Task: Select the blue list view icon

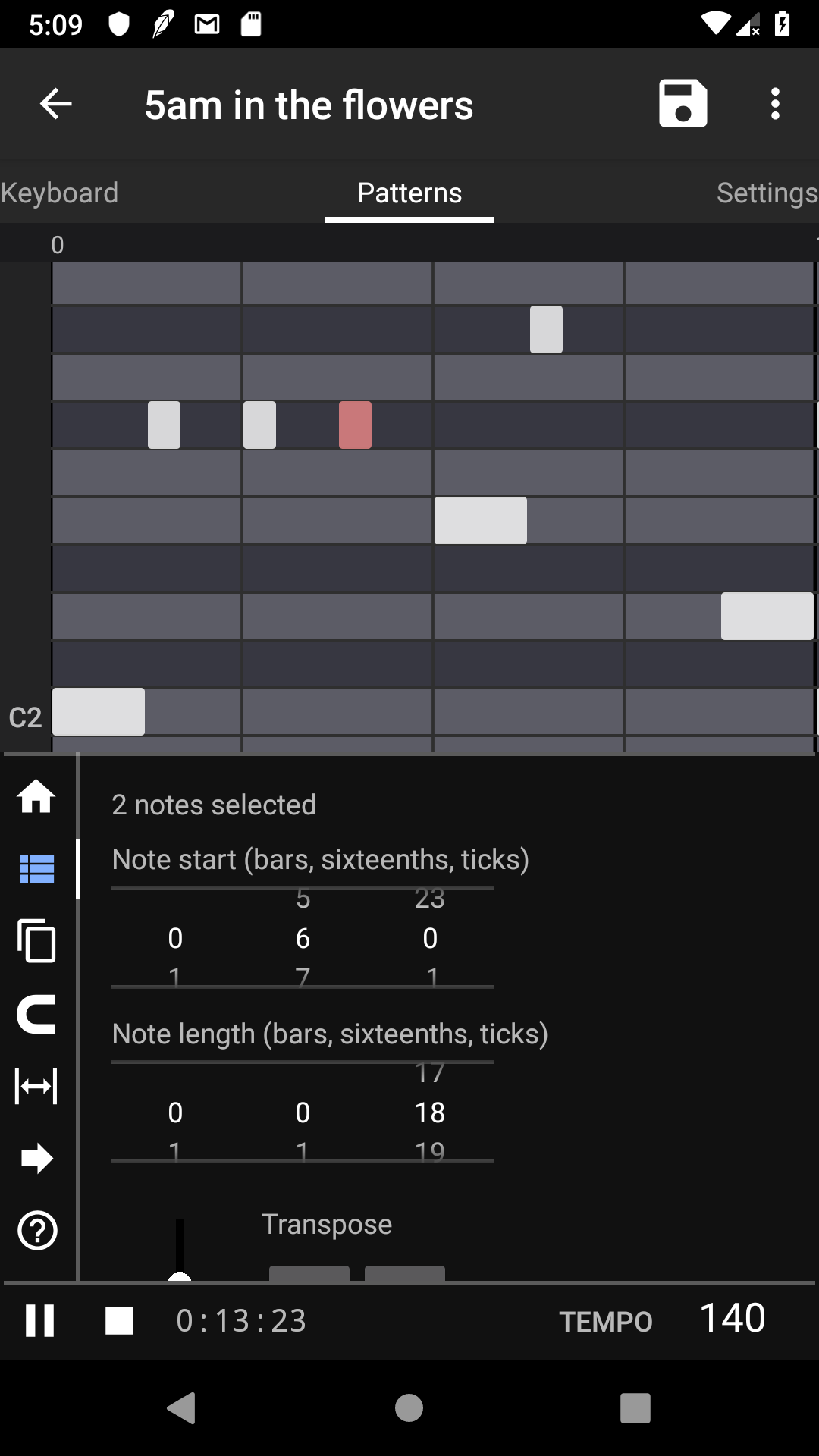Action: coord(36,869)
